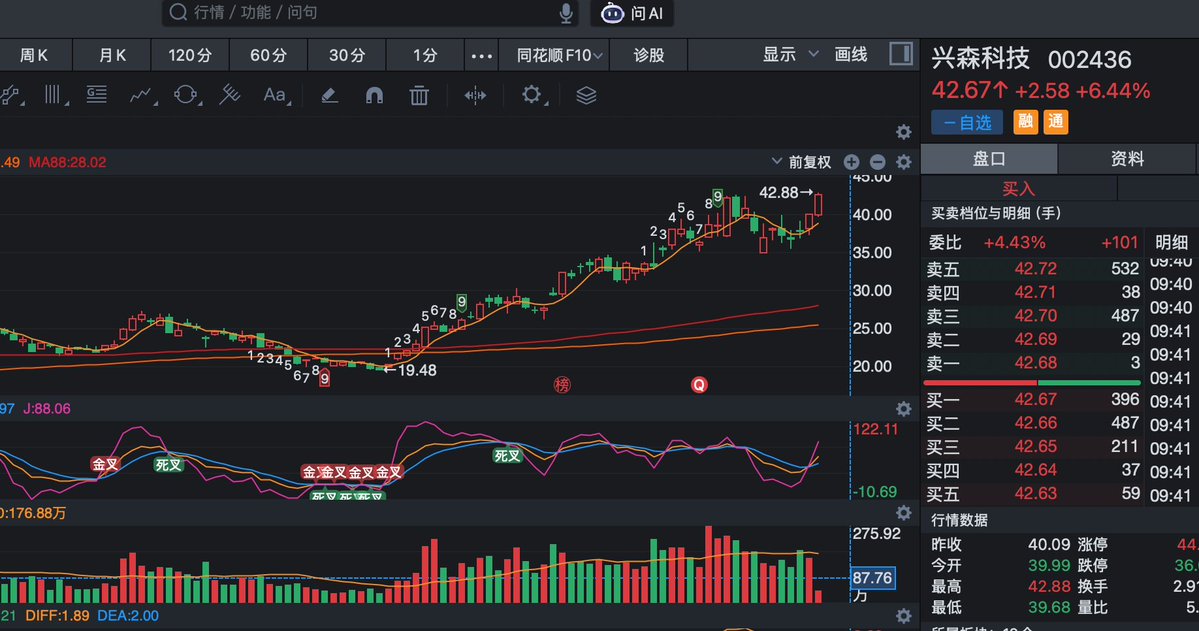The height and width of the screenshot is (631, 1199).
Task: Select the range measure tool
Action: click(475, 95)
